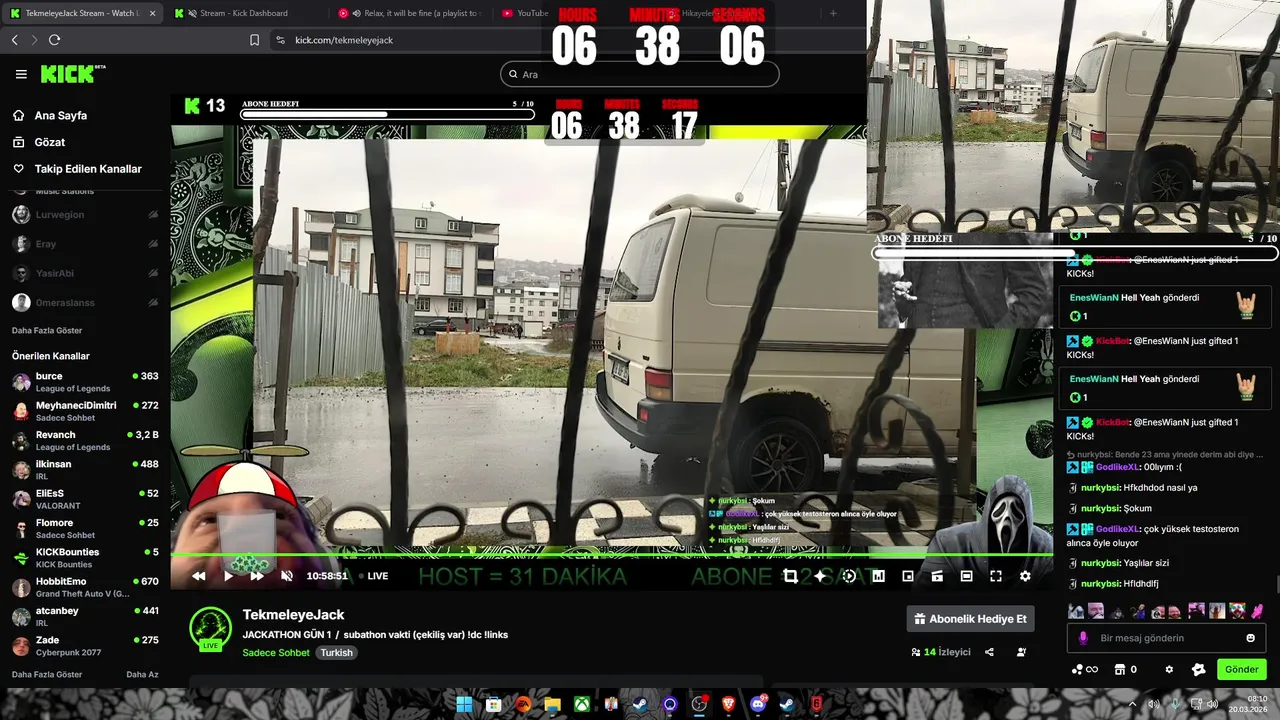Click the sparkle icon in the player controls
Image resolution: width=1280 pixels, height=720 pixels.
click(x=820, y=576)
